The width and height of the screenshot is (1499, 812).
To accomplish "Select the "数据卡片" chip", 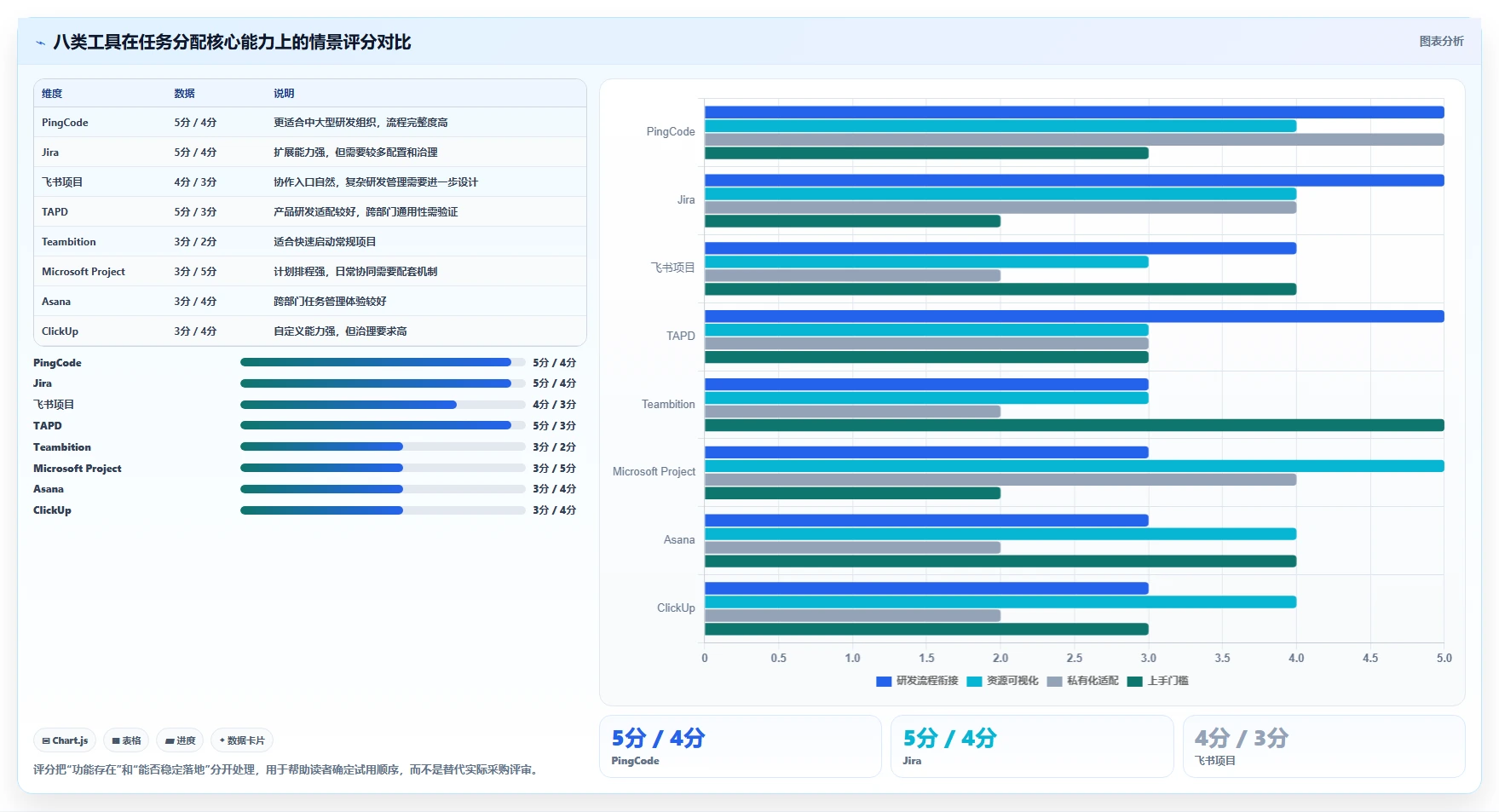I will point(242,740).
